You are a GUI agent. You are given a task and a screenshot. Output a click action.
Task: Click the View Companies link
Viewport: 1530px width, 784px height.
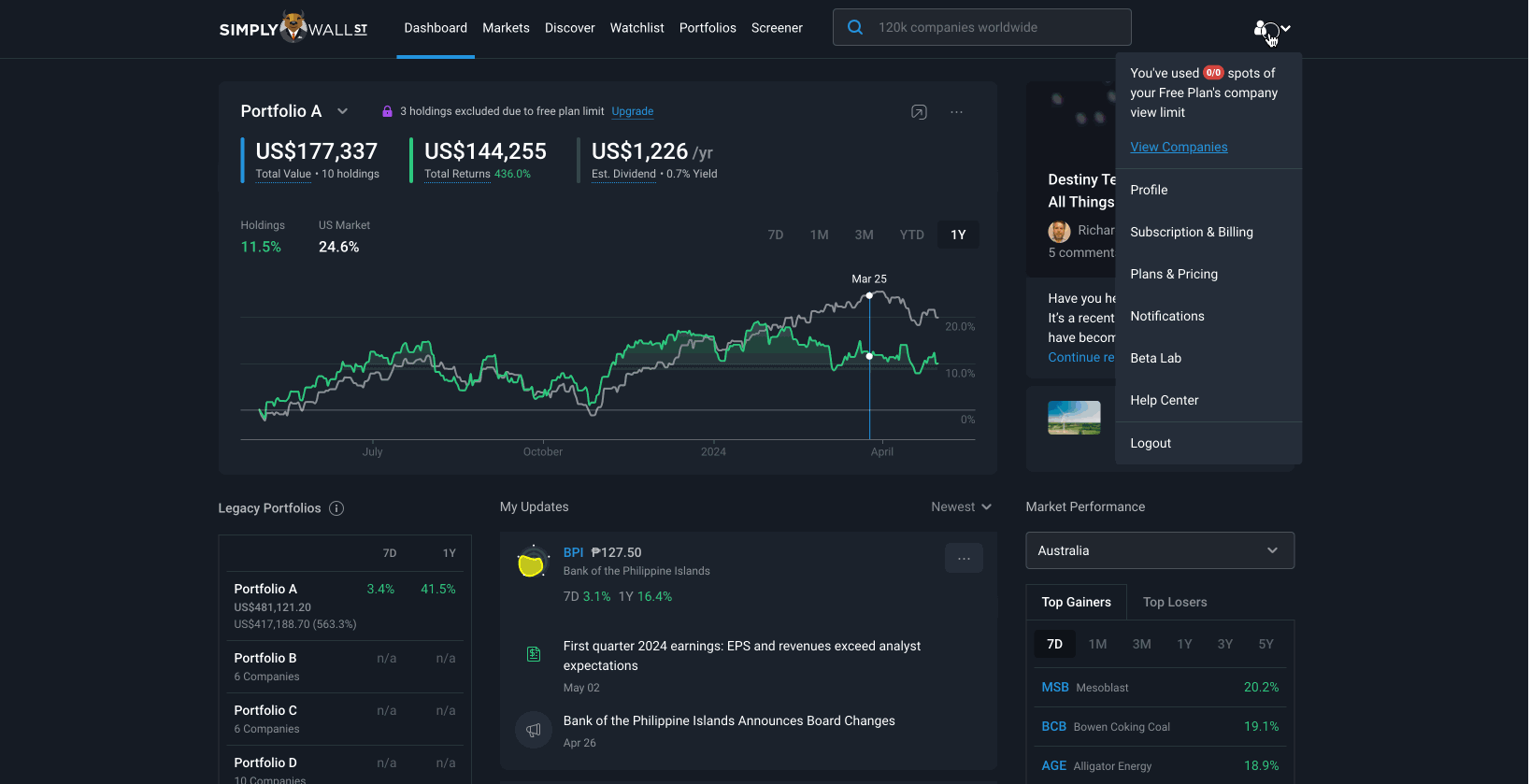pos(1179,147)
